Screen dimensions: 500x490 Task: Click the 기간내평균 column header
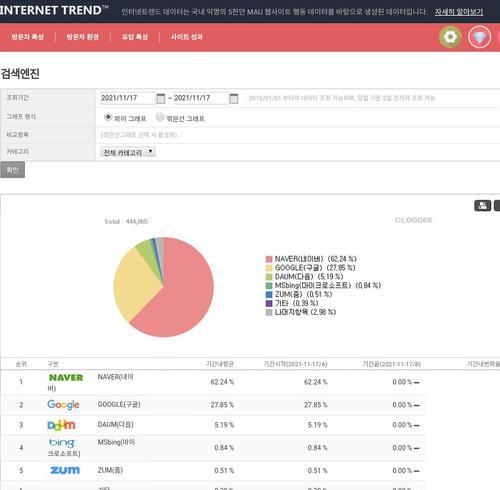tap(220, 364)
